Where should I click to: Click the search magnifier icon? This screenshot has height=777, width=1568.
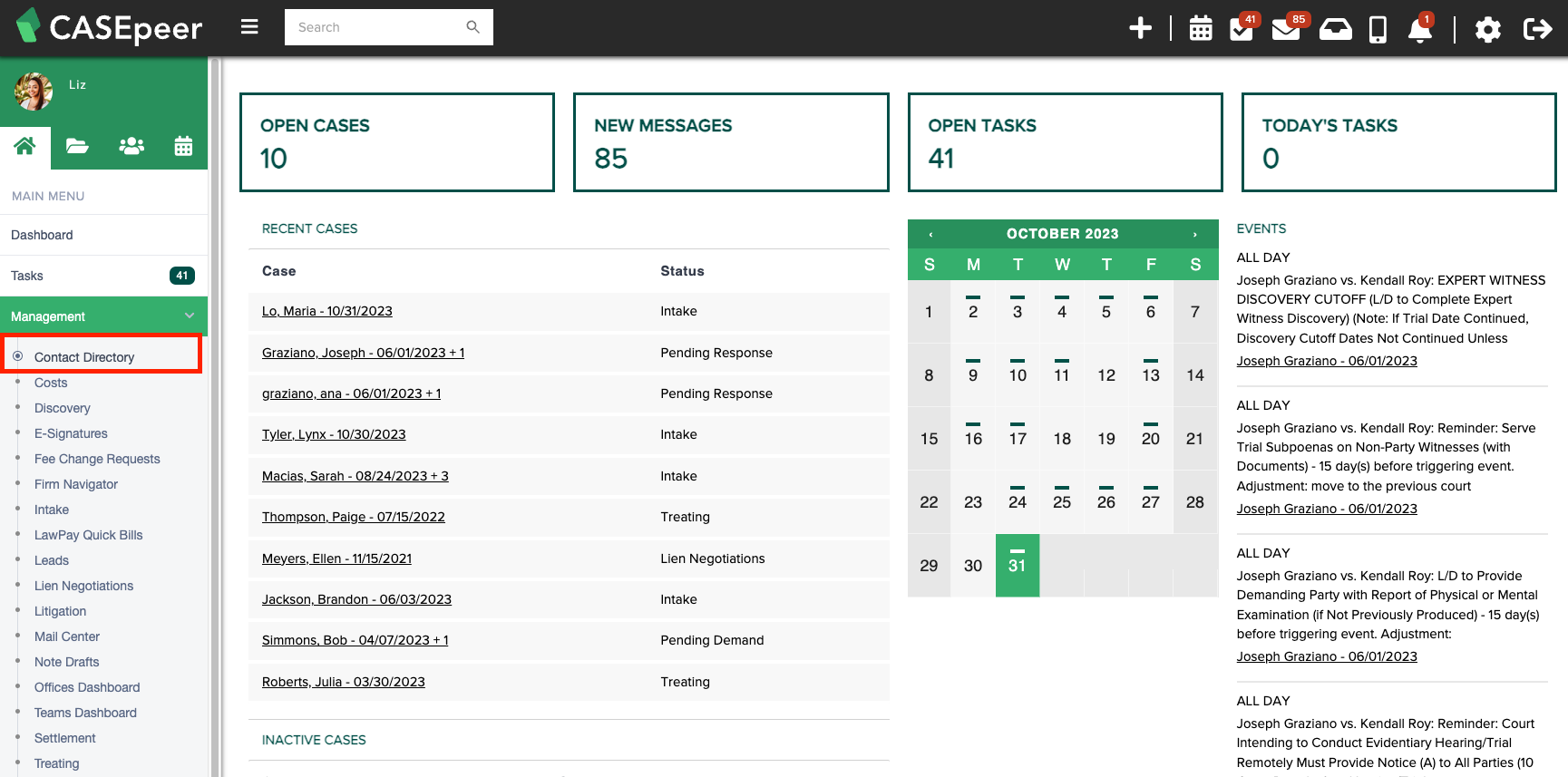[x=472, y=27]
